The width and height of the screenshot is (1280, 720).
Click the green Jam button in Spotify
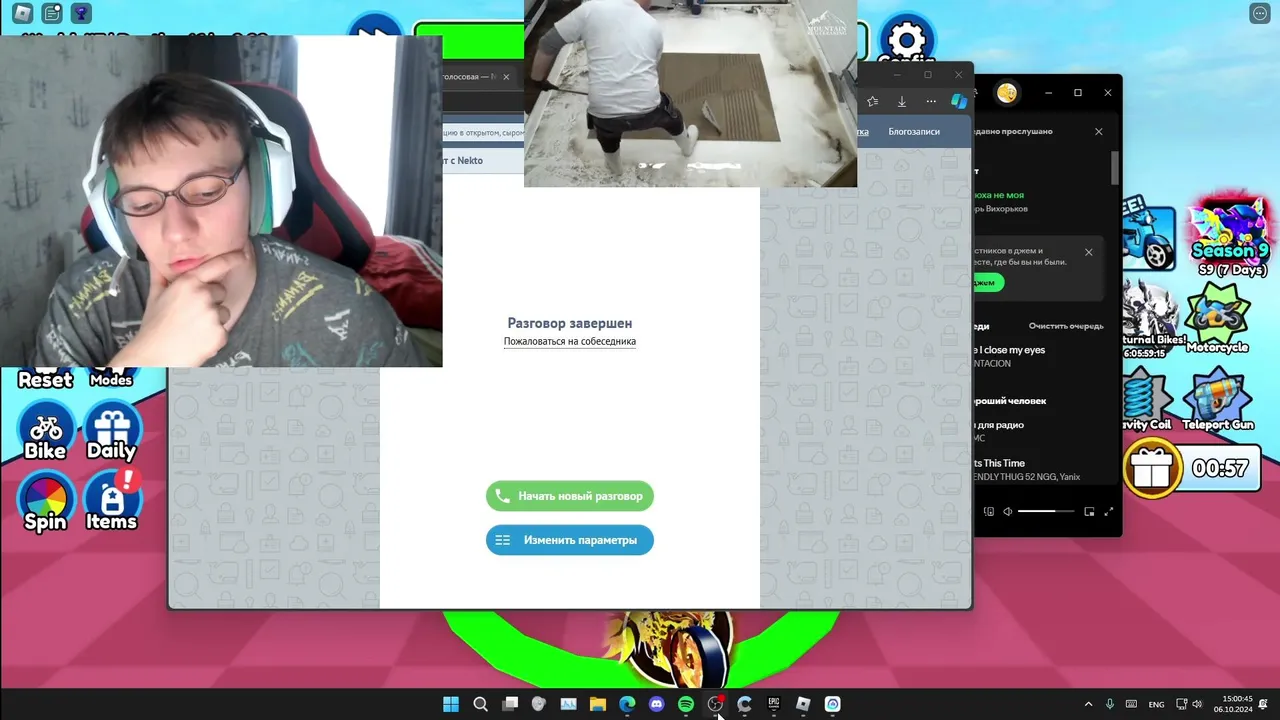tap(987, 283)
